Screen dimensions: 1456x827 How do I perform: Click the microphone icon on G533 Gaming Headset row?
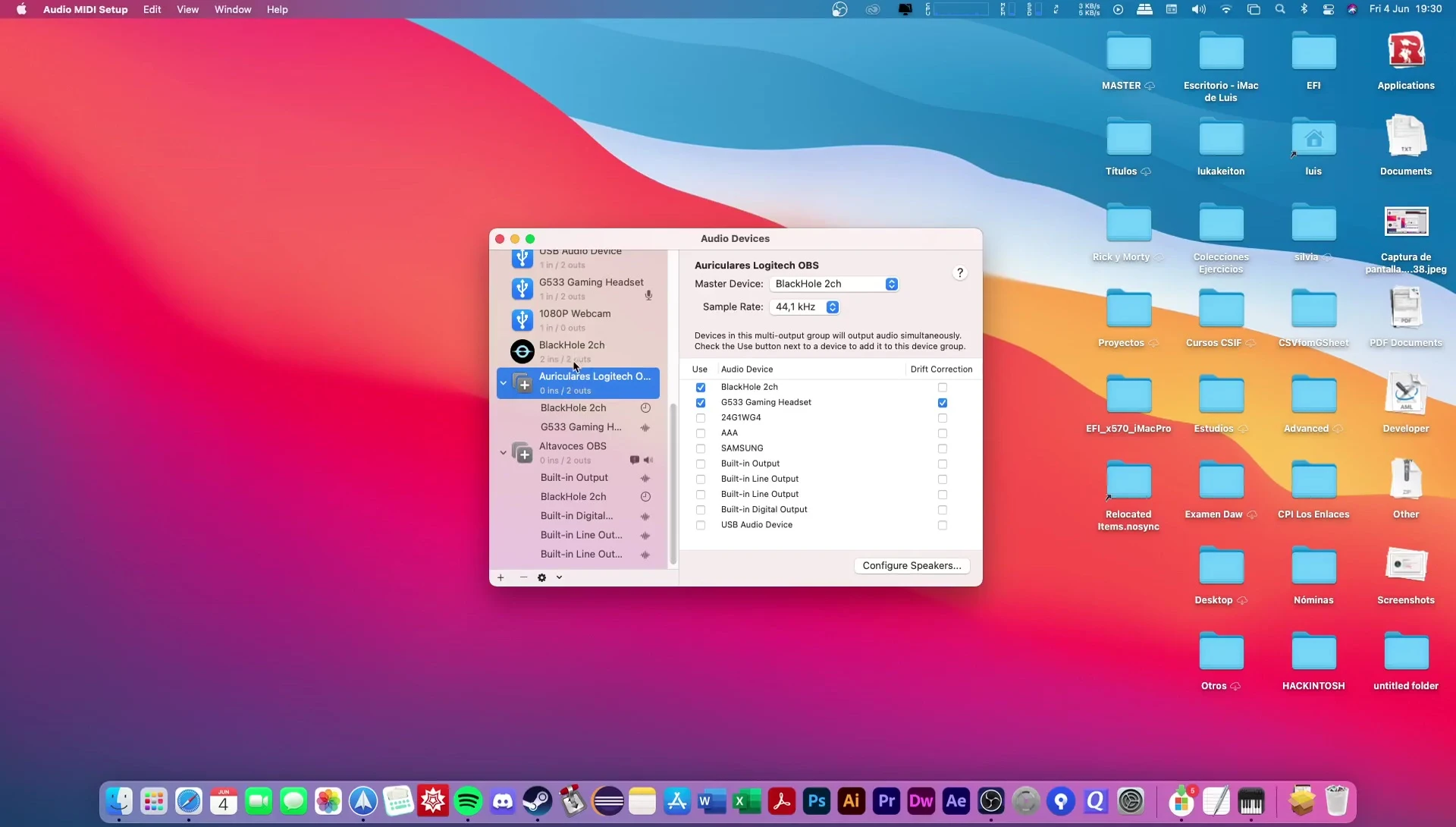648,296
